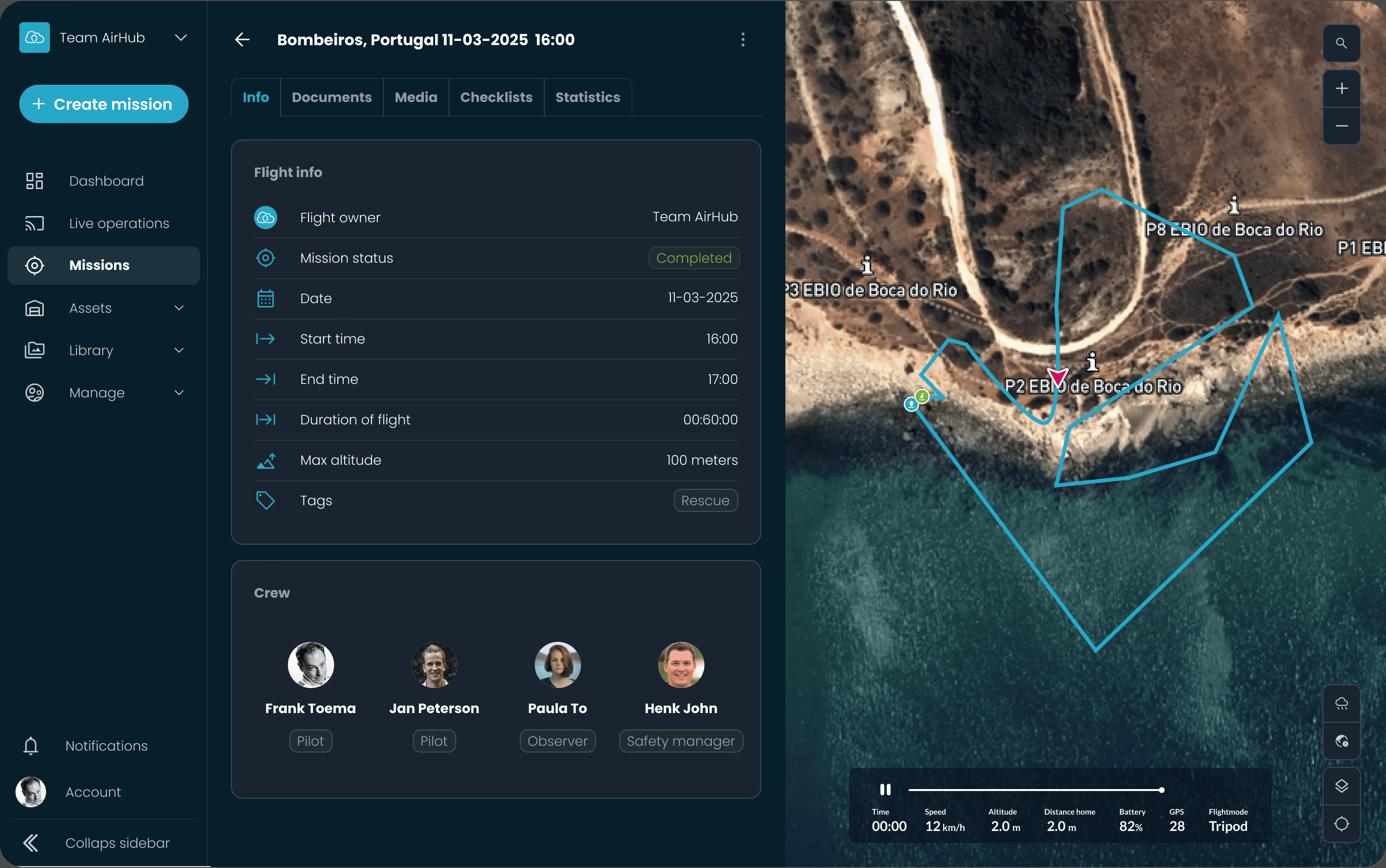The height and width of the screenshot is (868, 1386).
Task: Click the recenter crosshair map icon
Action: (1341, 824)
